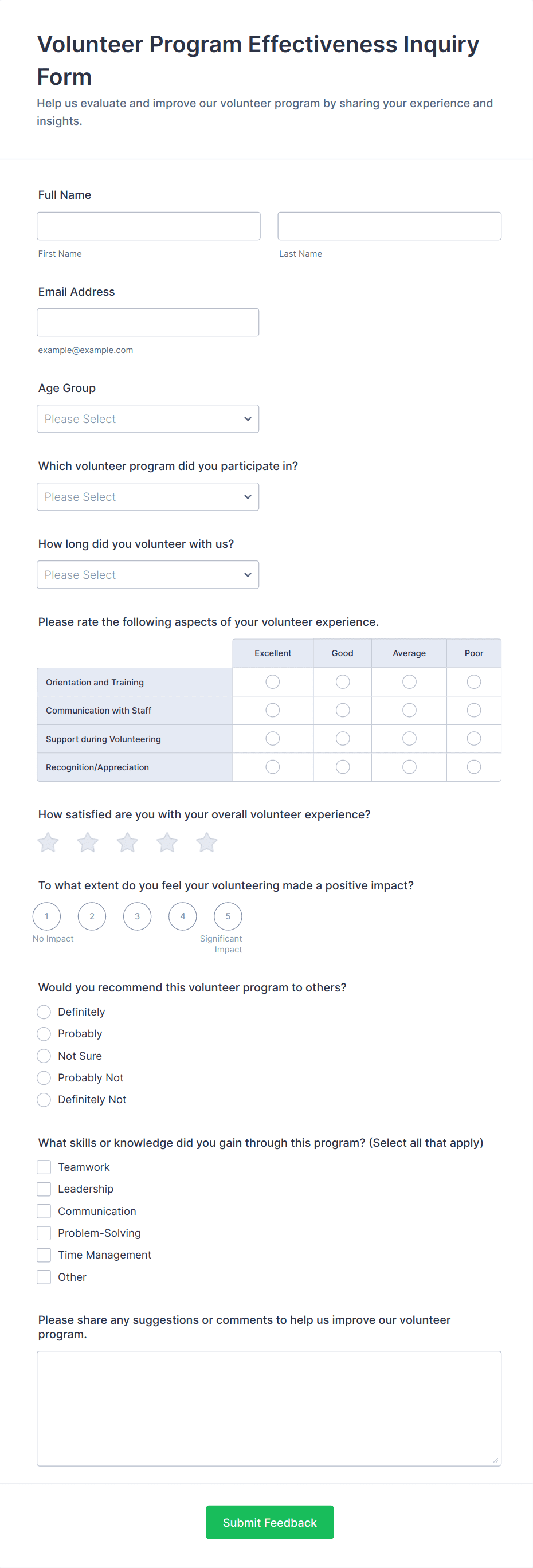Viewport: 533px width, 1568px height.
Task: Choose impact rating 5 Significant Impact
Action: pyautogui.click(x=228, y=916)
